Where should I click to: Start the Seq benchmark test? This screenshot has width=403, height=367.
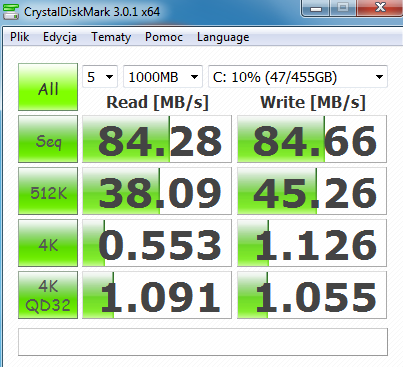tap(48, 139)
